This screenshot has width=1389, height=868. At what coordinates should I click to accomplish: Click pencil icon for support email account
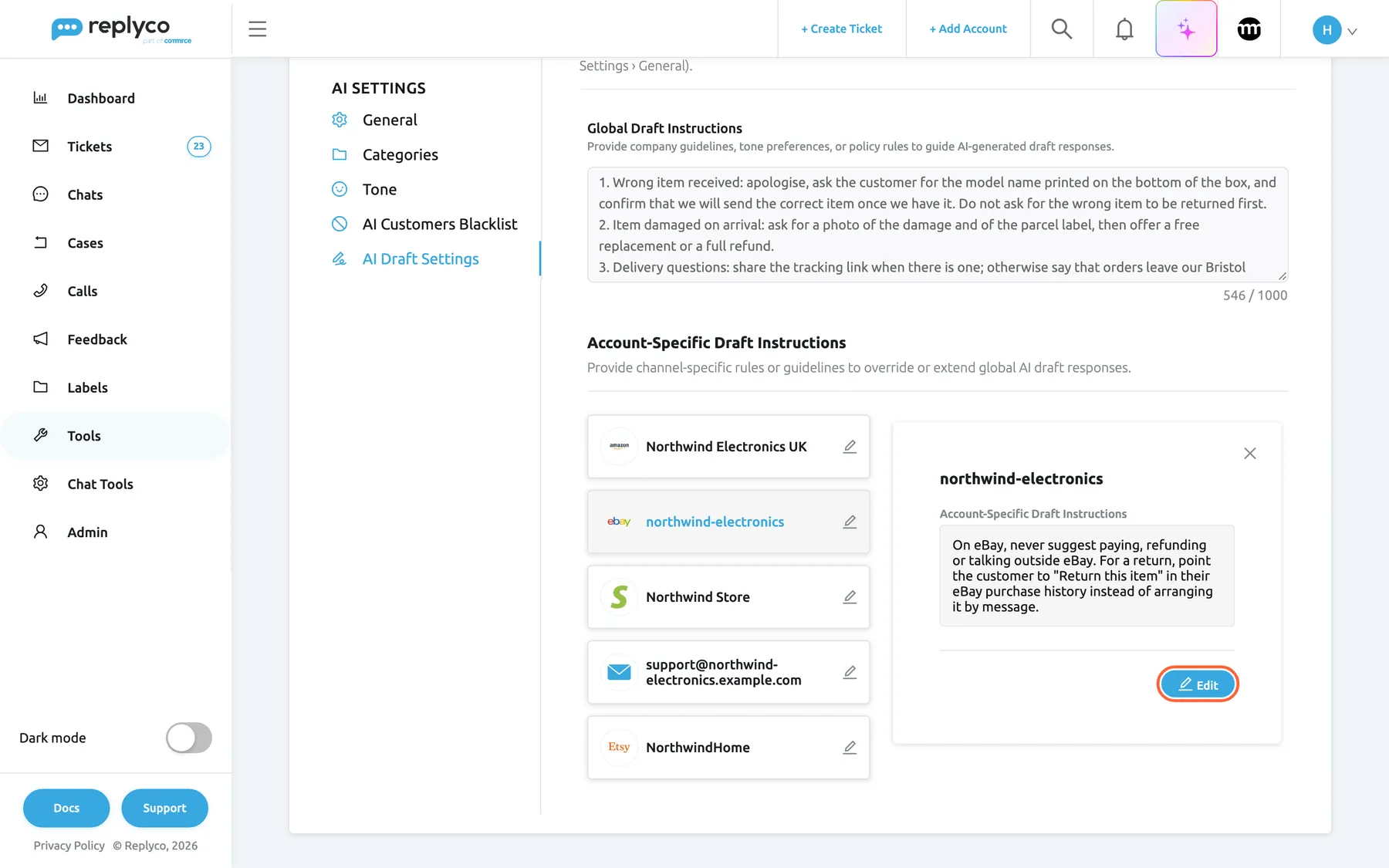(850, 672)
